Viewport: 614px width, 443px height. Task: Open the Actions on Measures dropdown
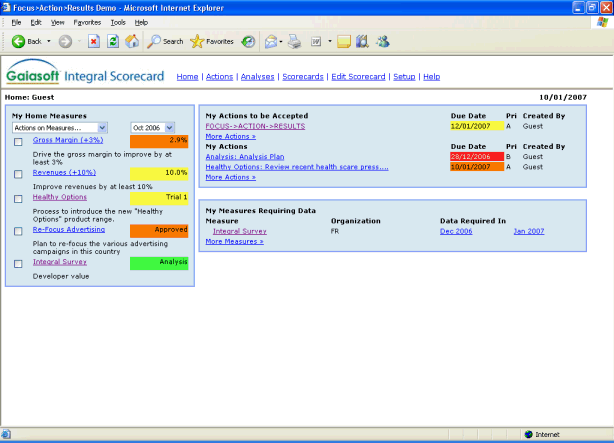coord(60,128)
